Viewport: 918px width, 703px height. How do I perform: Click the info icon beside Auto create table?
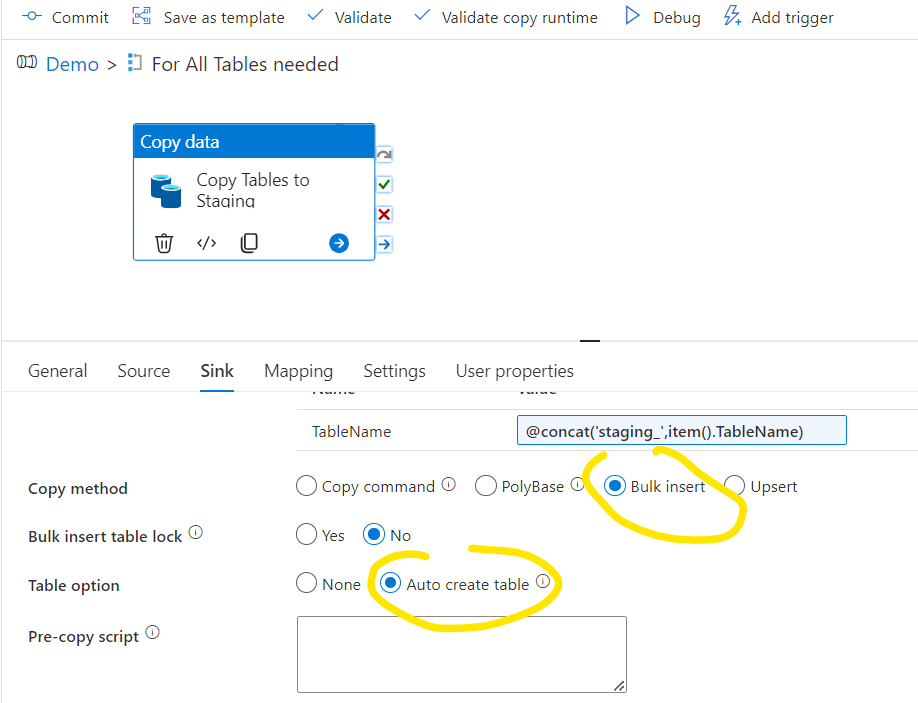coord(543,581)
